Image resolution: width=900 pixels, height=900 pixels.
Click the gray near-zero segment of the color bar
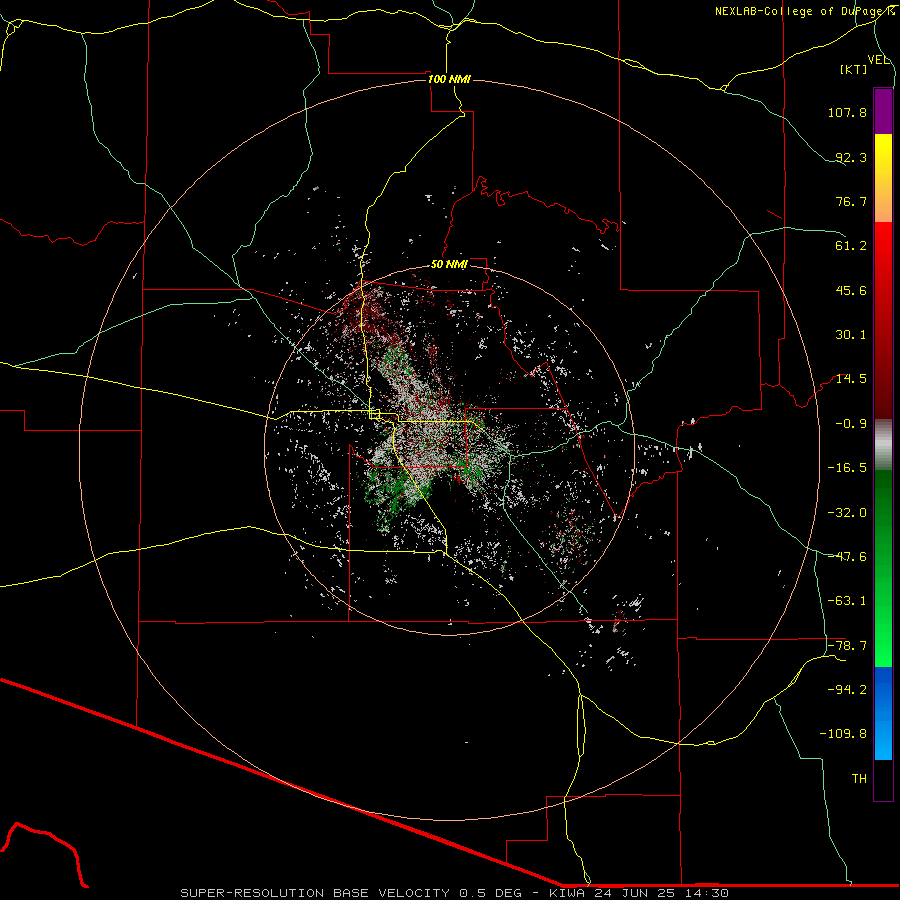883,445
